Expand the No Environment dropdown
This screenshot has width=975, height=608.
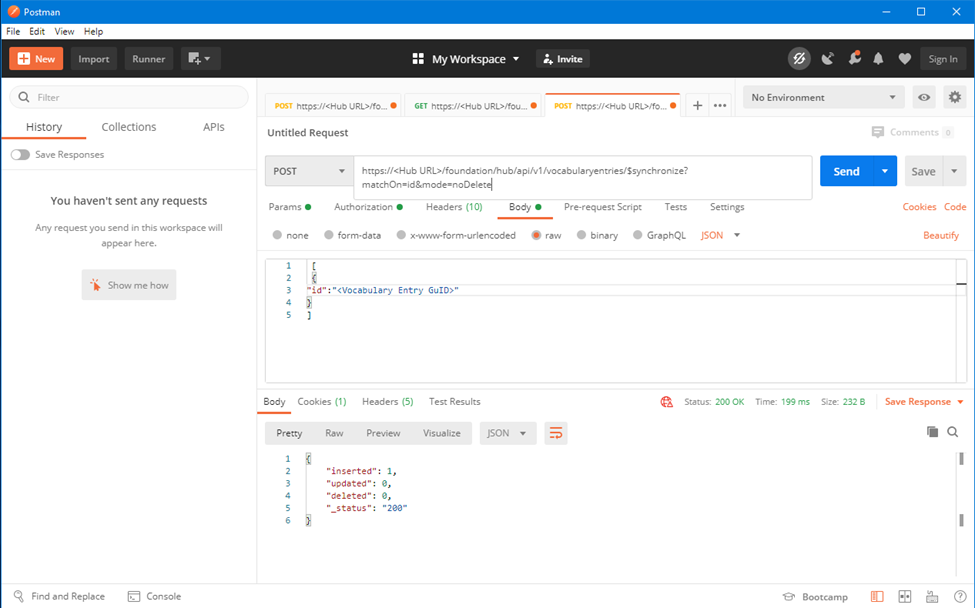click(x=823, y=97)
